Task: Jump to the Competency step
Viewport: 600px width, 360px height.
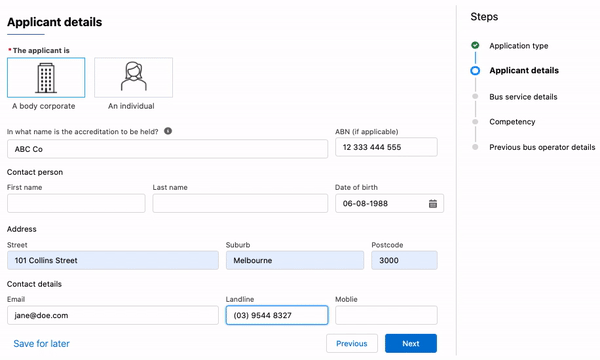Action: pos(512,122)
